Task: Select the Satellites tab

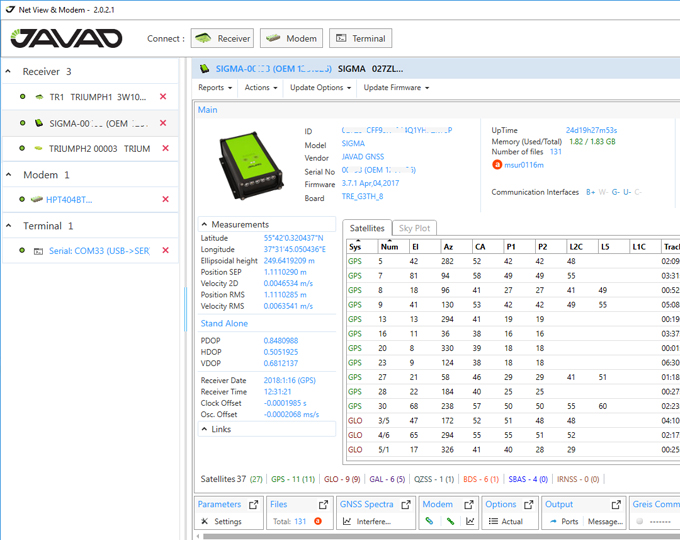Action: (x=367, y=228)
